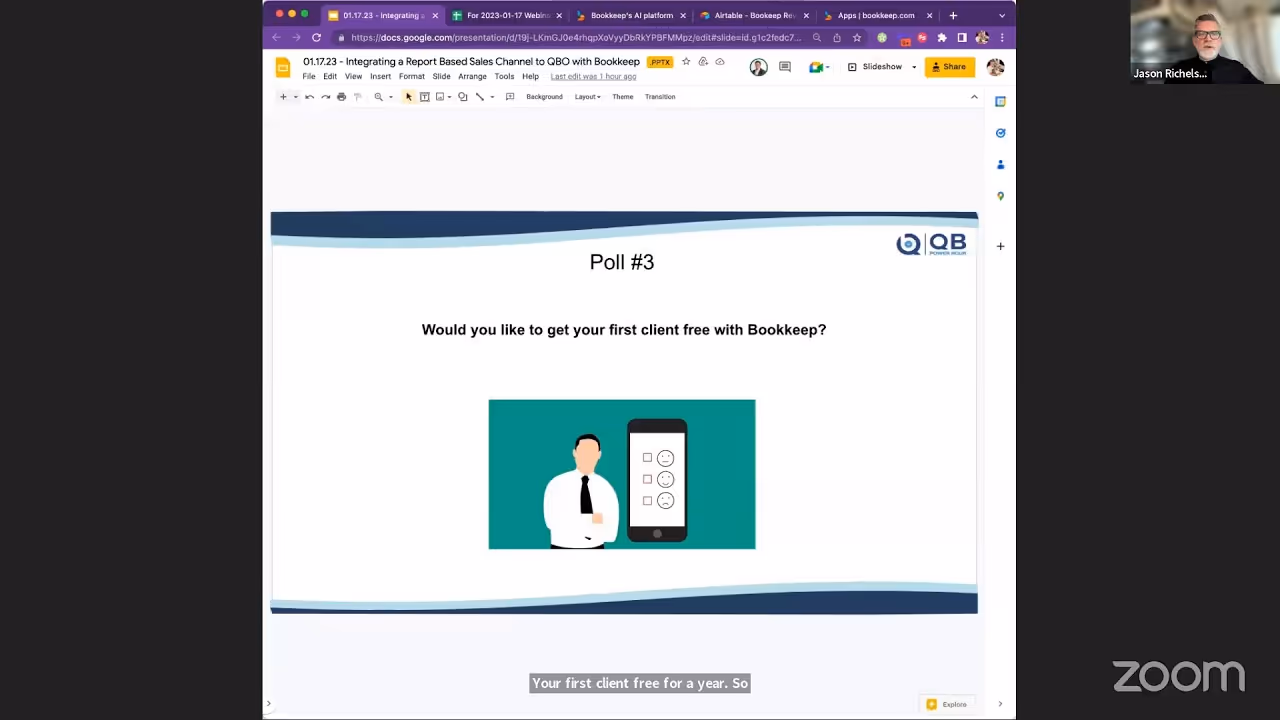This screenshot has height=720, width=1280.
Task: Click the Transition button
Action: [x=660, y=97]
